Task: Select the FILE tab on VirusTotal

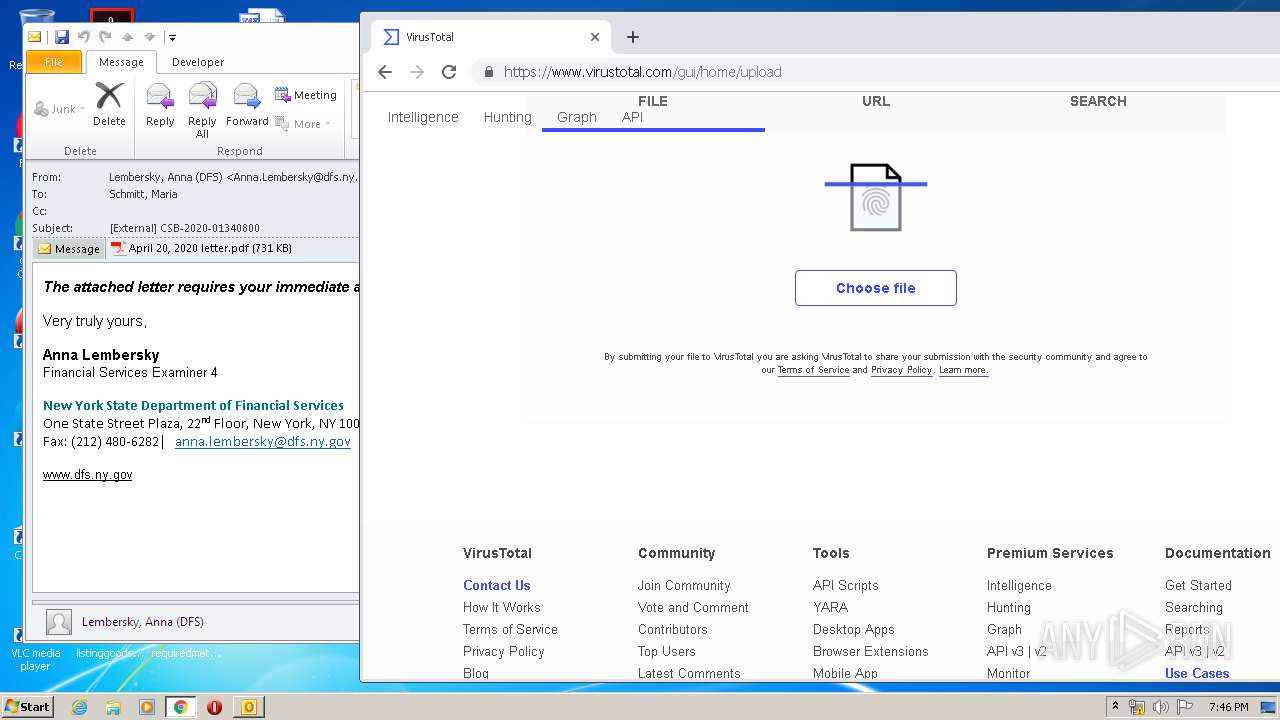Action: point(653,101)
